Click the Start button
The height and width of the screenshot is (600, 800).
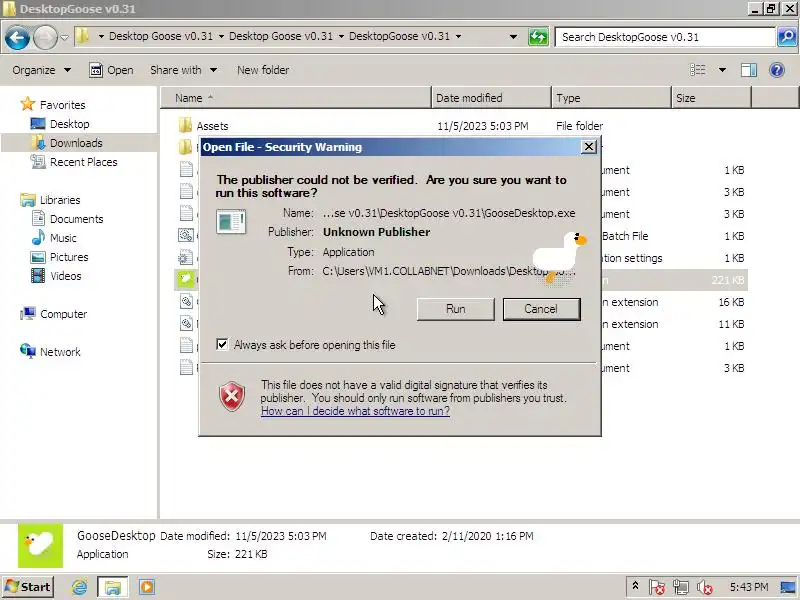(29, 587)
